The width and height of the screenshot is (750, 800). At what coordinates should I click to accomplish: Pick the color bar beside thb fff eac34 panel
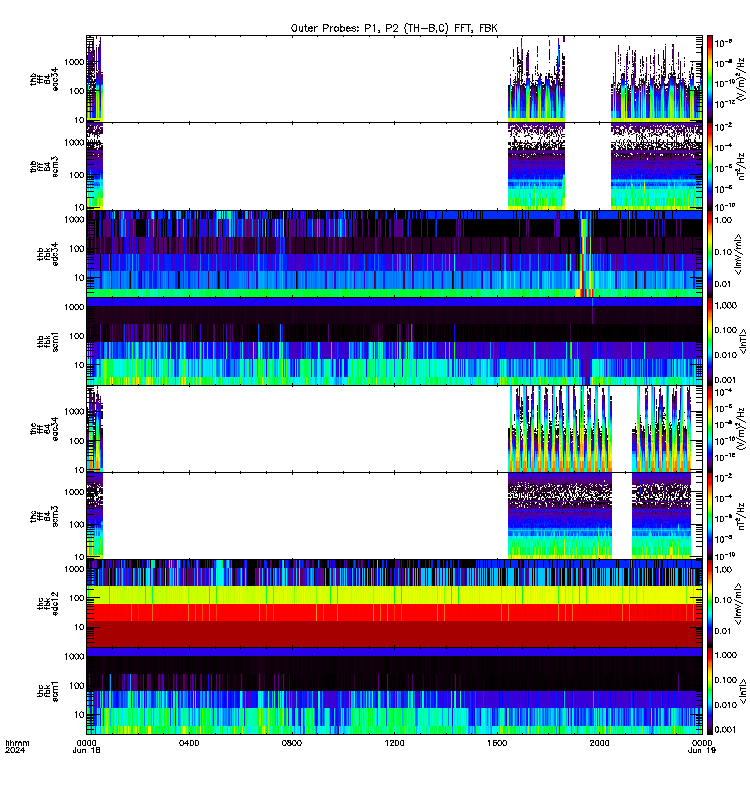(709, 79)
